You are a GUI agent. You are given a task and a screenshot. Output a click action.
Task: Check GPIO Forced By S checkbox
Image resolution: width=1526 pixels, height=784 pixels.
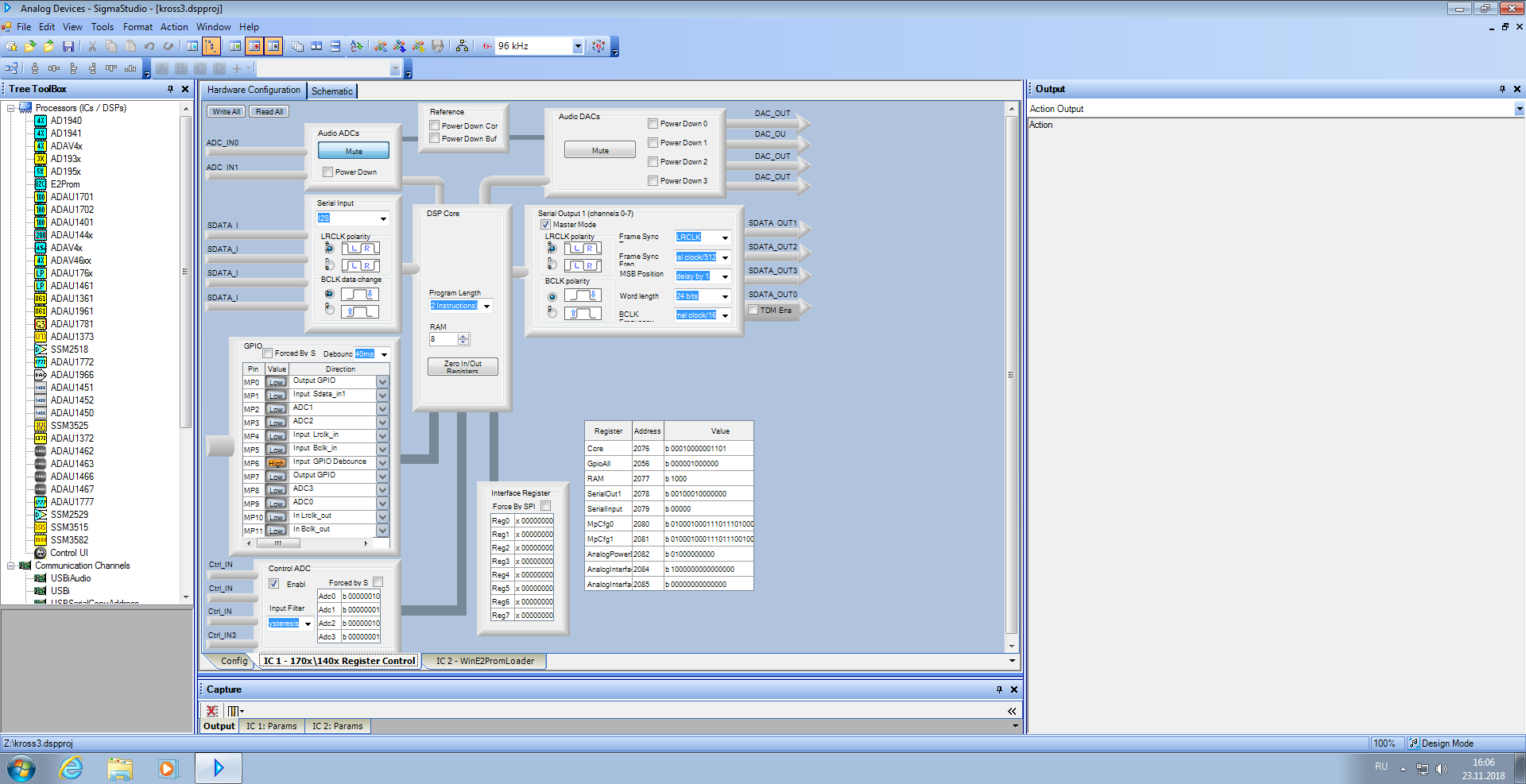pos(268,353)
